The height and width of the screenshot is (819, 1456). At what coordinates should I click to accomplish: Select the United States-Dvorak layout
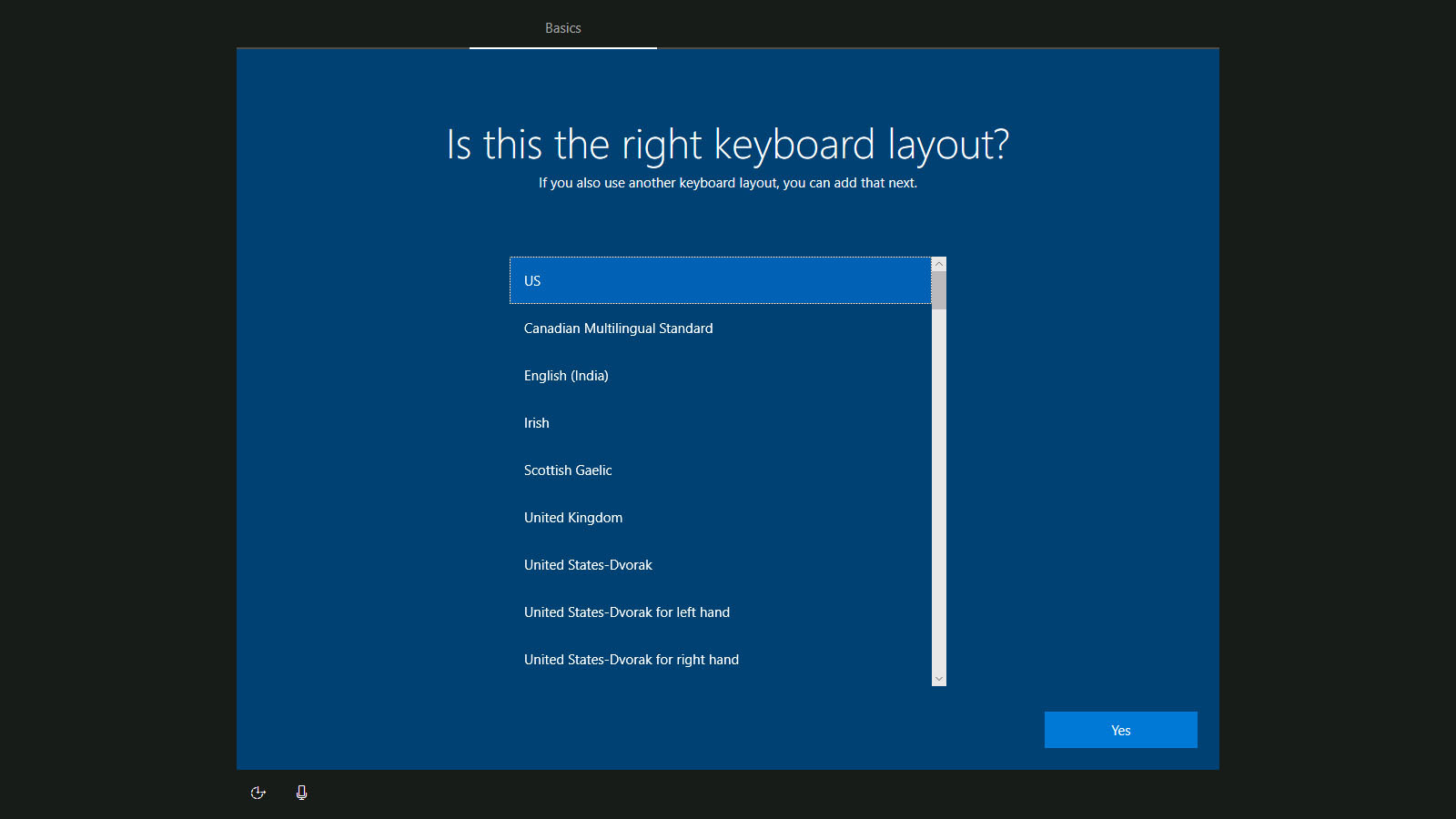(588, 565)
